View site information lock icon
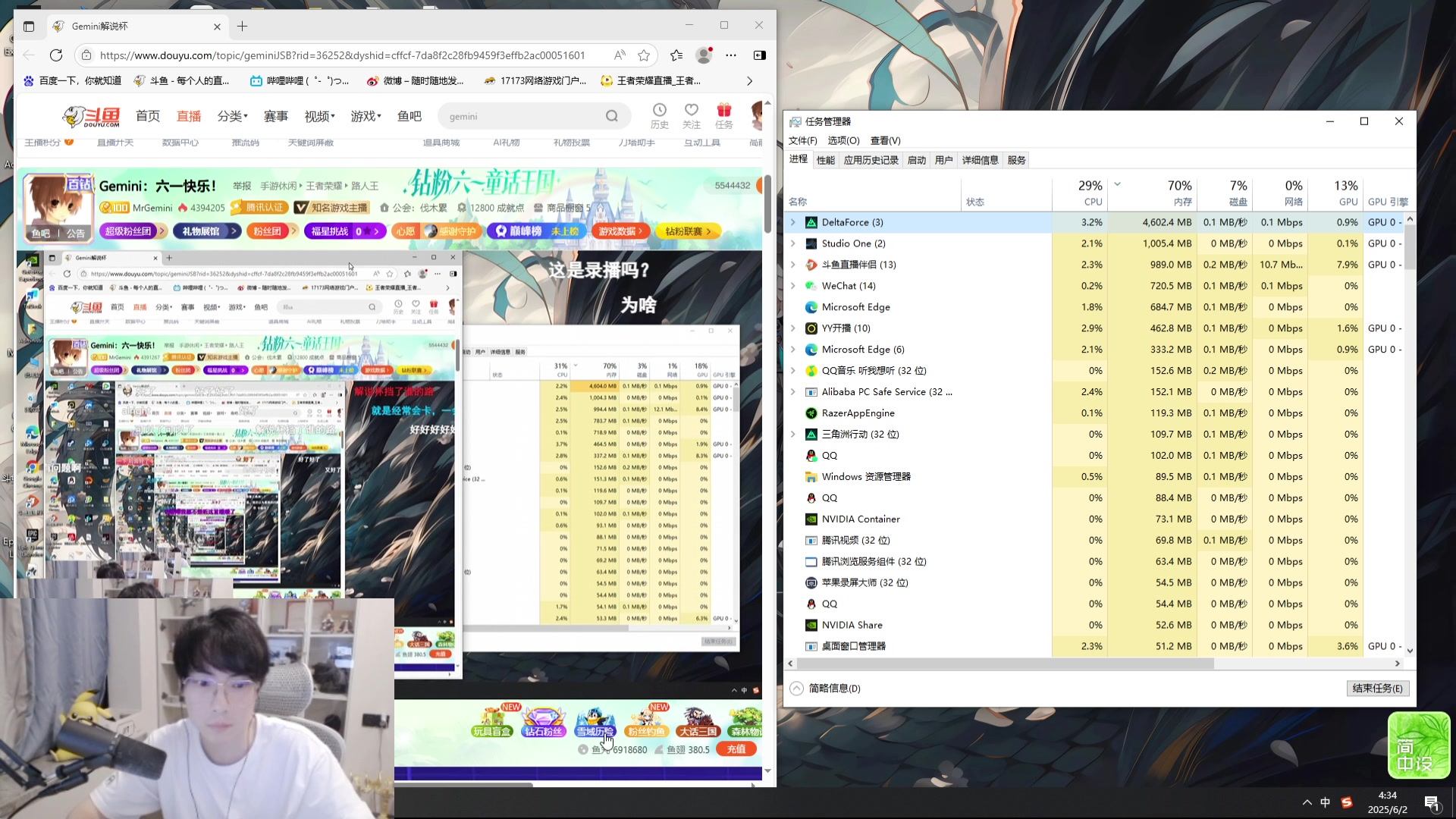The width and height of the screenshot is (1456, 819). (86, 55)
